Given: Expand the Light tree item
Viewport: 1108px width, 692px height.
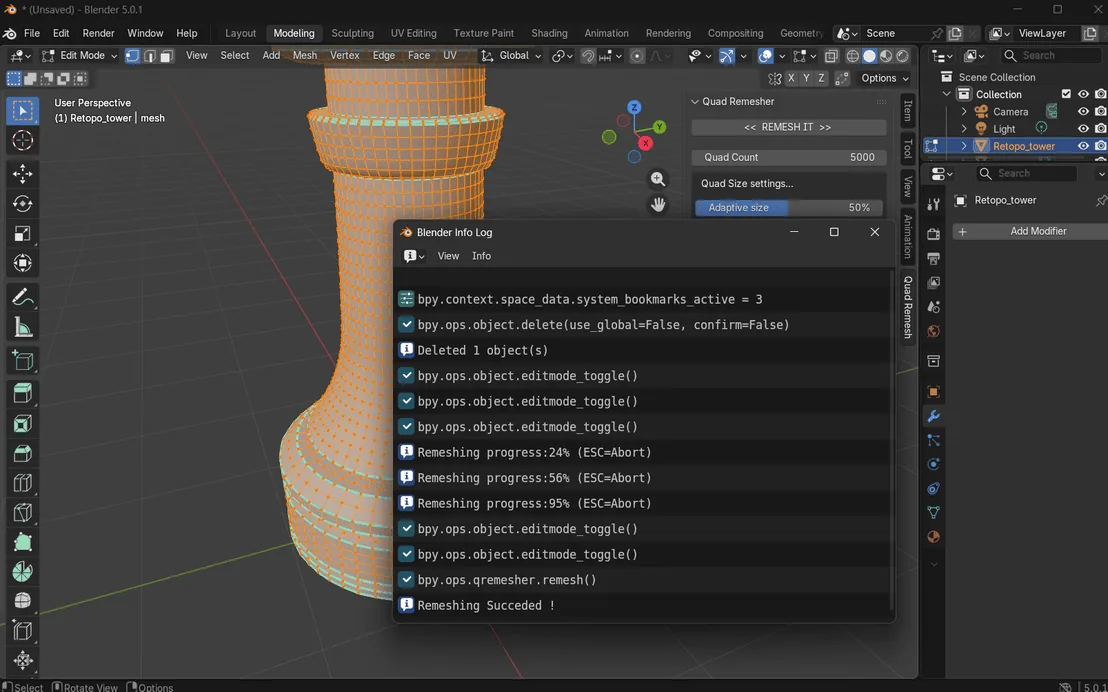Looking at the screenshot, I should [964, 129].
